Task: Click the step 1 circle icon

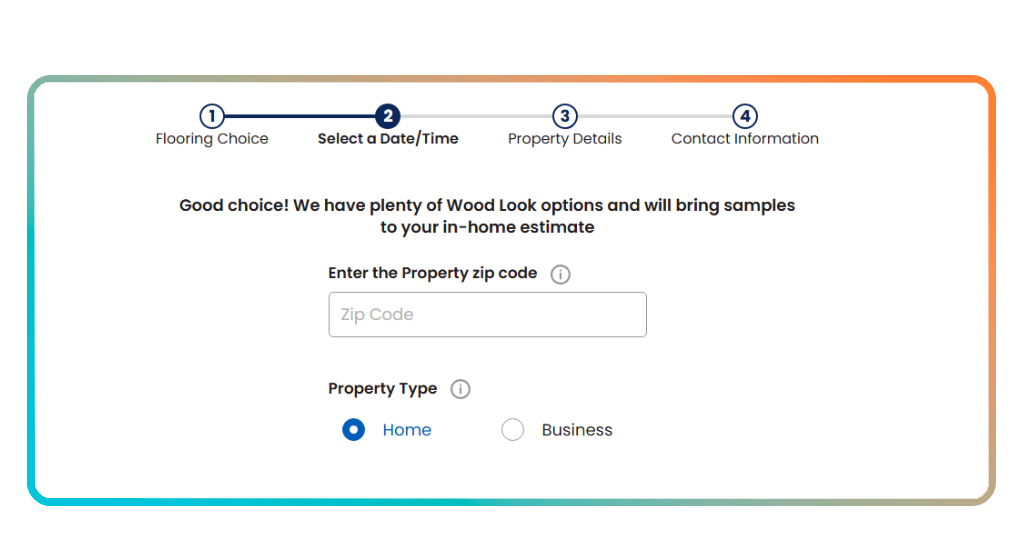Action: [212, 116]
